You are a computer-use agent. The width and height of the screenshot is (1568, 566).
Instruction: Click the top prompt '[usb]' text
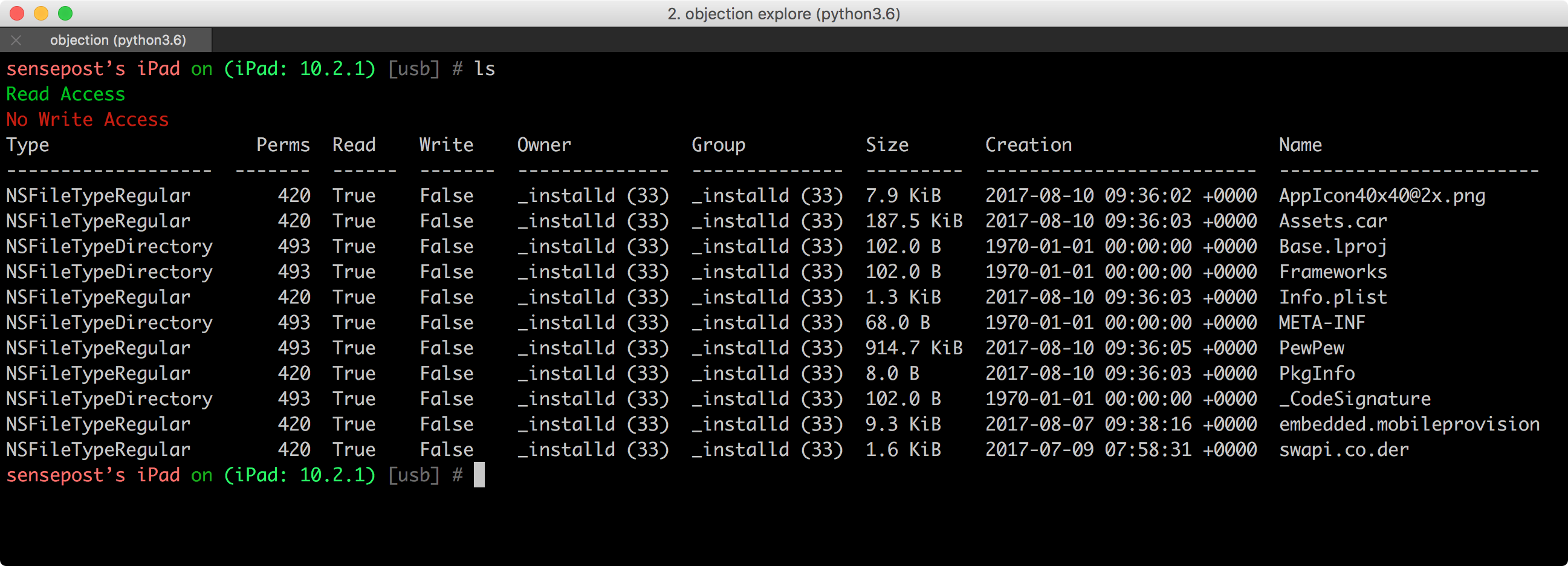point(413,69)
